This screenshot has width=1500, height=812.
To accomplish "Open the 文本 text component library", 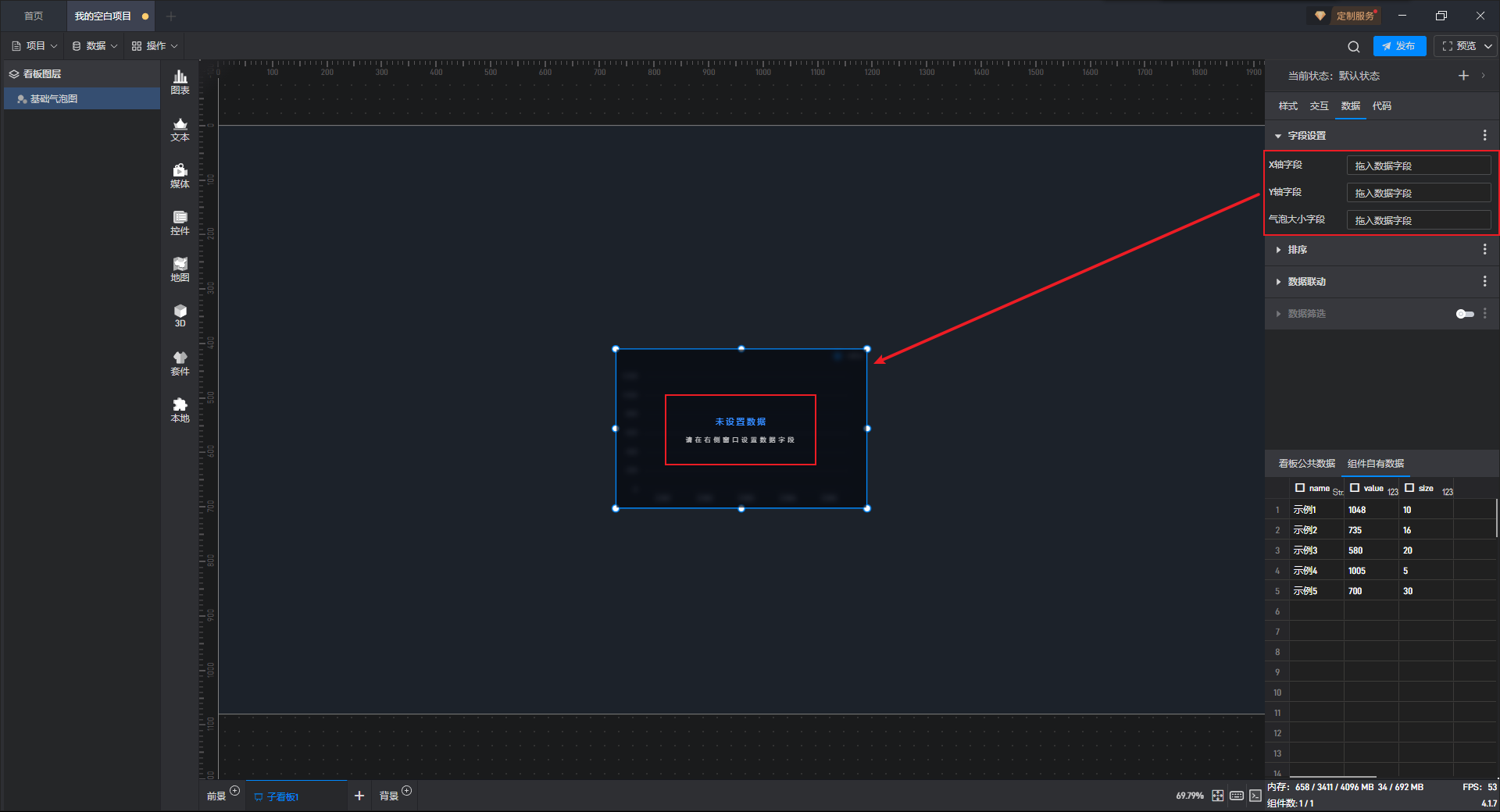I will click(x=180, y=129).
